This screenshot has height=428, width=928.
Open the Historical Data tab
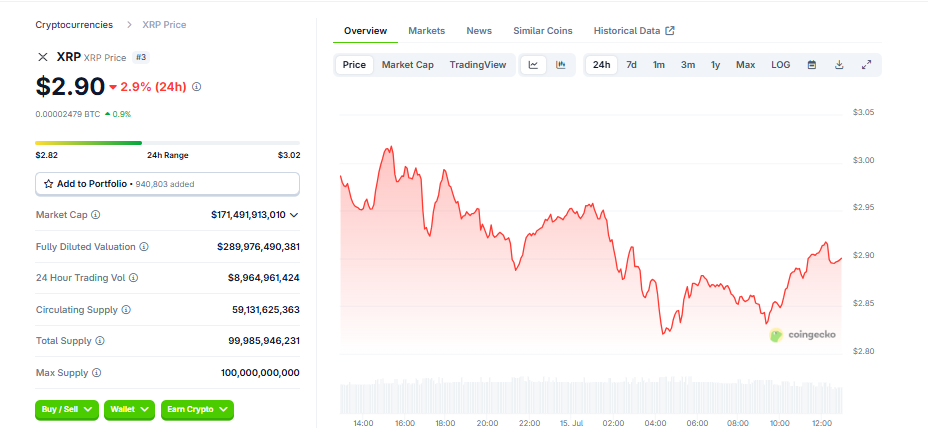pyautogui.click(x=634, y=31)
